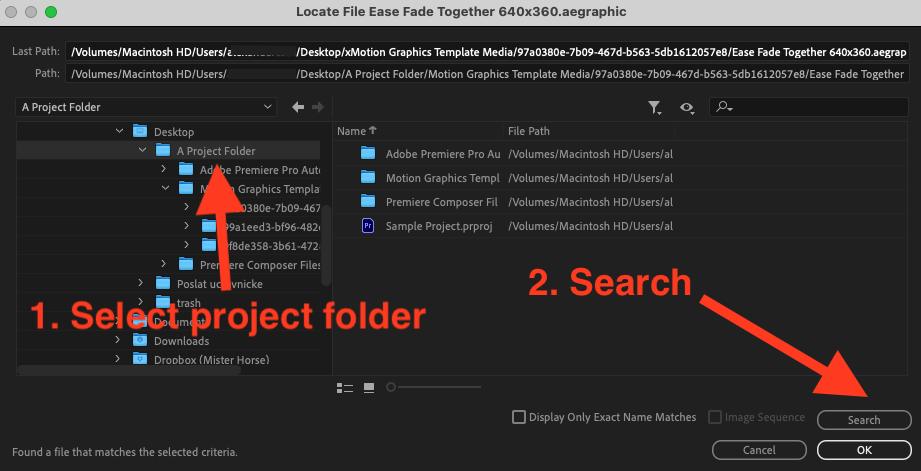
Task: Select the Sample Project.prproj file icon
Action: click(367, 226)
